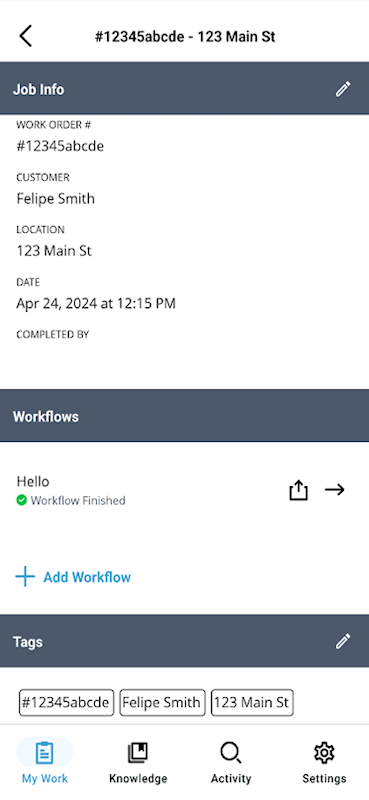The height and width of the screenshot is (800, 369).
Task: Open the My Work tab
Action: click(45, 763)
